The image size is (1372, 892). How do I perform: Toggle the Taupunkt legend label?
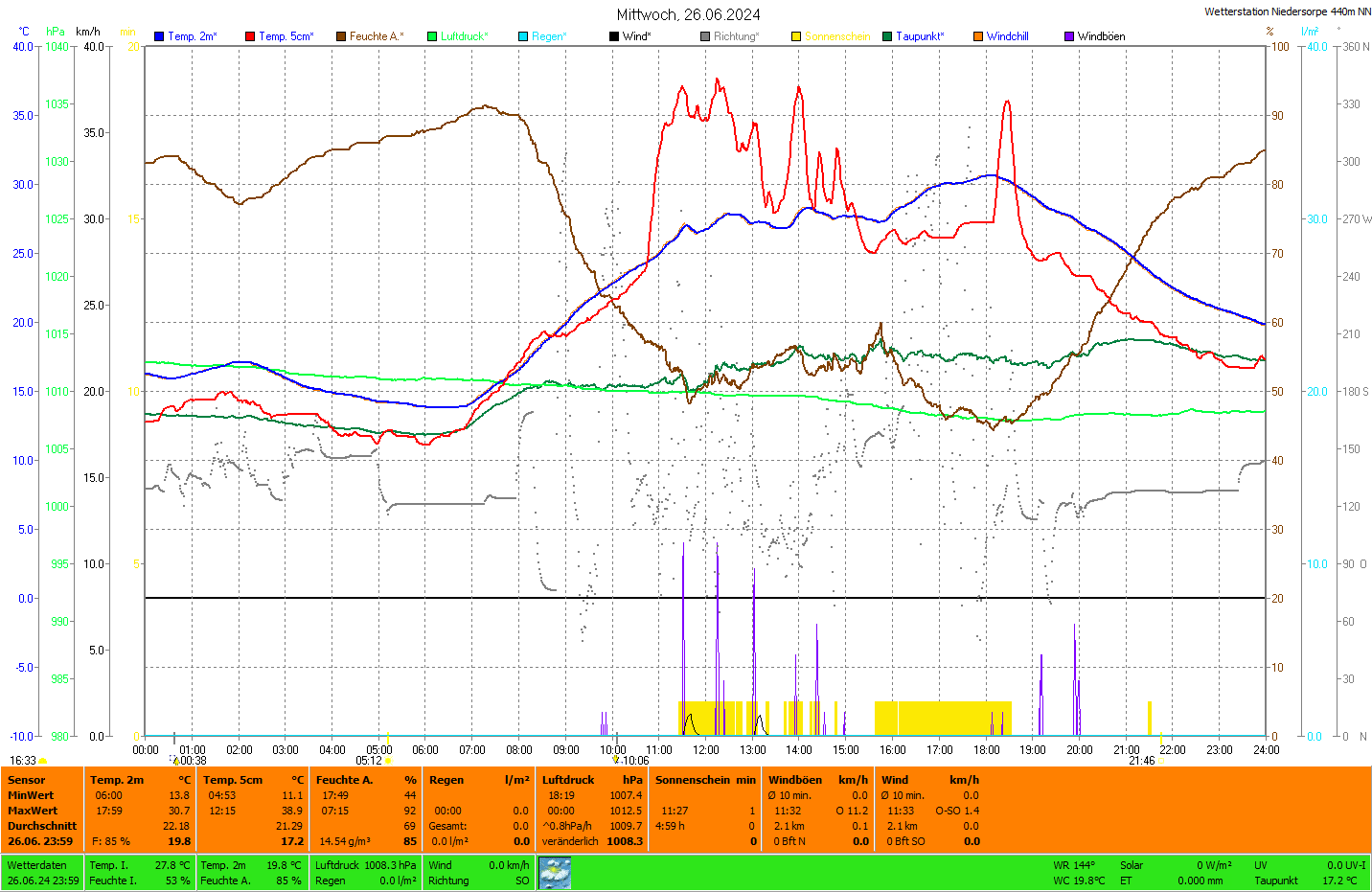click(919, 36)
